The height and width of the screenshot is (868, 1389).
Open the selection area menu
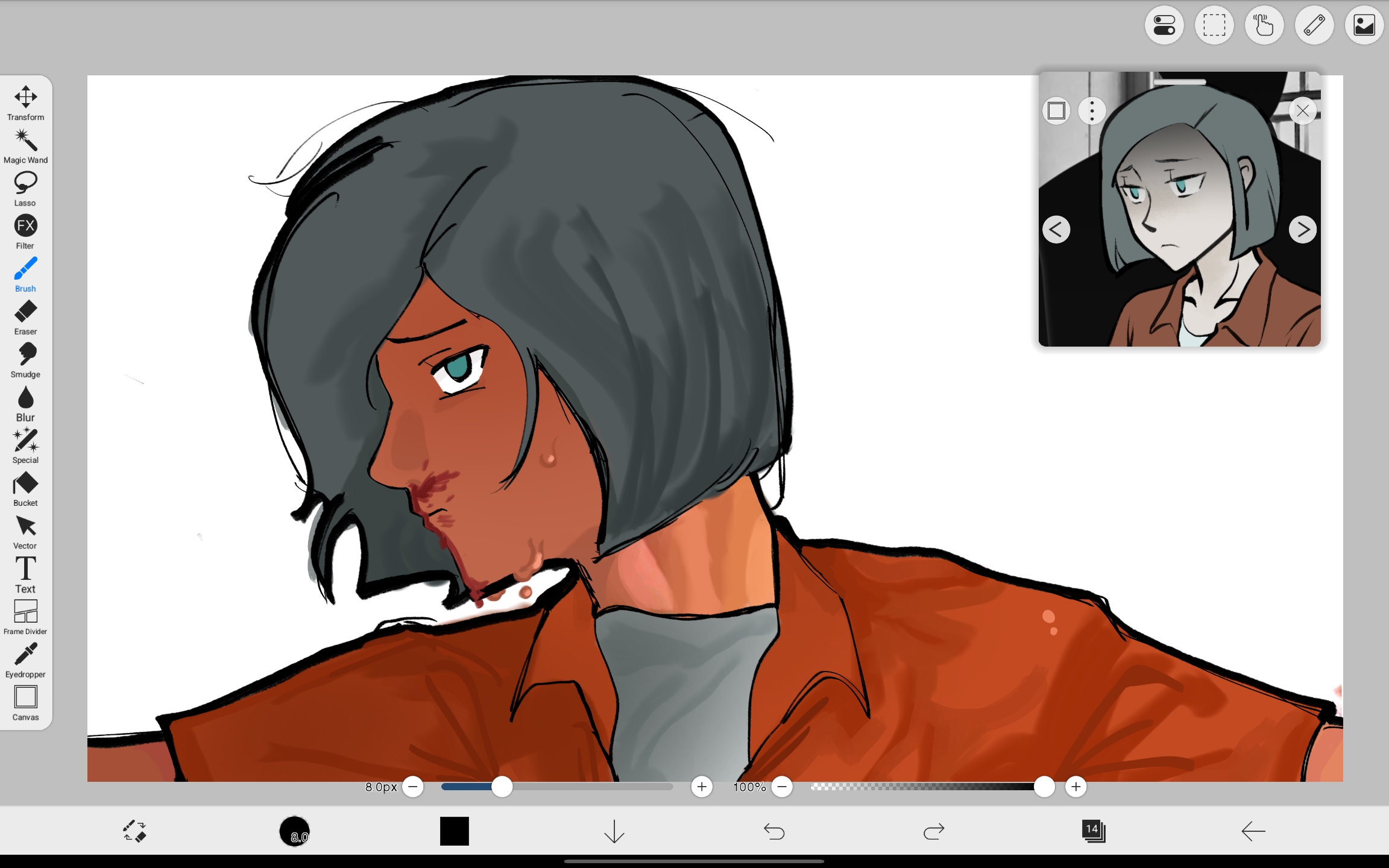click(x=1214, y=25)
